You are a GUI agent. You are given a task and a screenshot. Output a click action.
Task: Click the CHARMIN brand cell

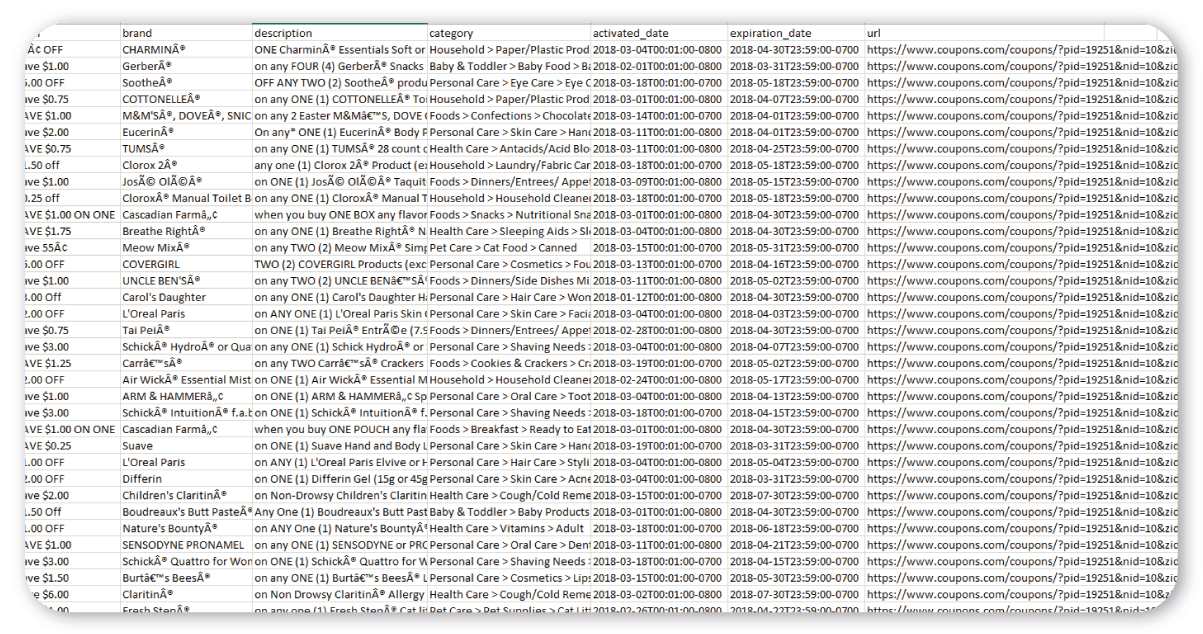point(186,49)
